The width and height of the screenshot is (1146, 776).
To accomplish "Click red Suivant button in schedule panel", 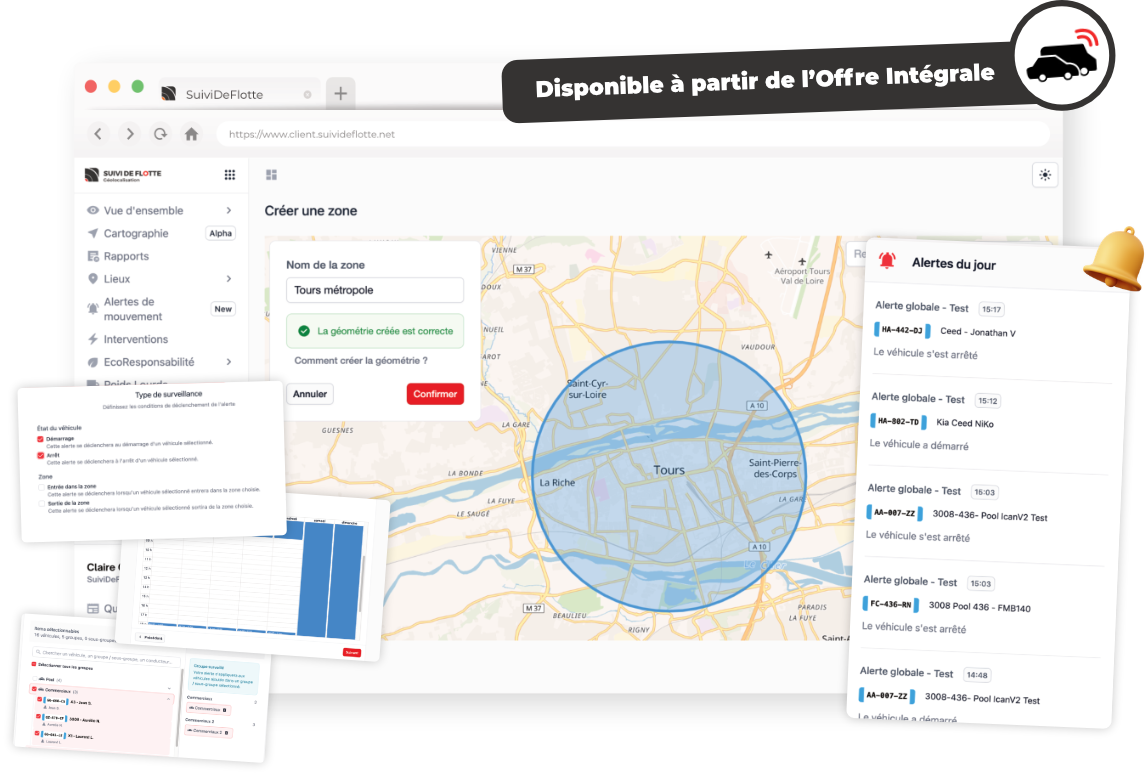I will (352, 652).
